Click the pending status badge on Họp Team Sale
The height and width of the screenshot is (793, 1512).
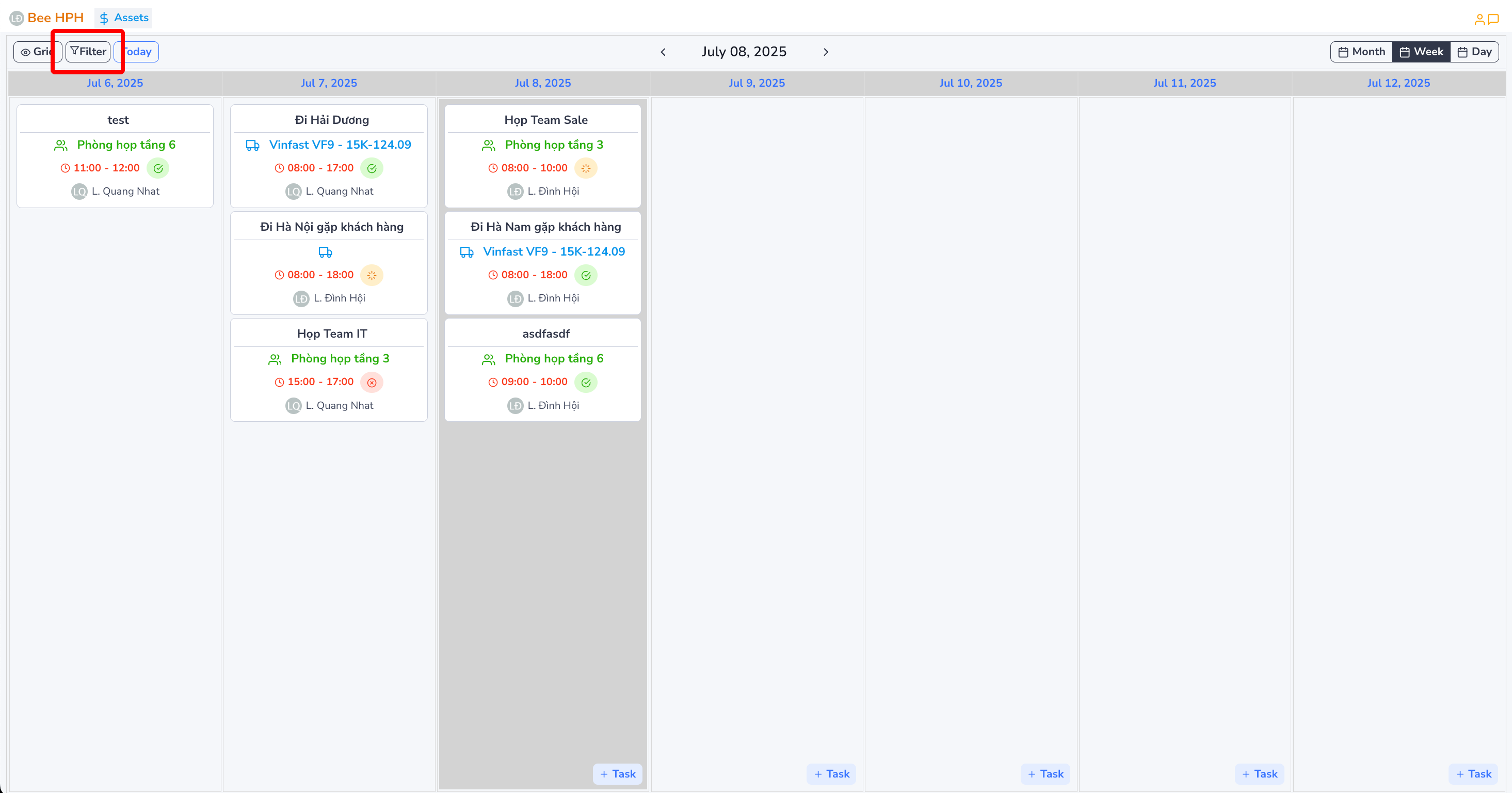586,168
